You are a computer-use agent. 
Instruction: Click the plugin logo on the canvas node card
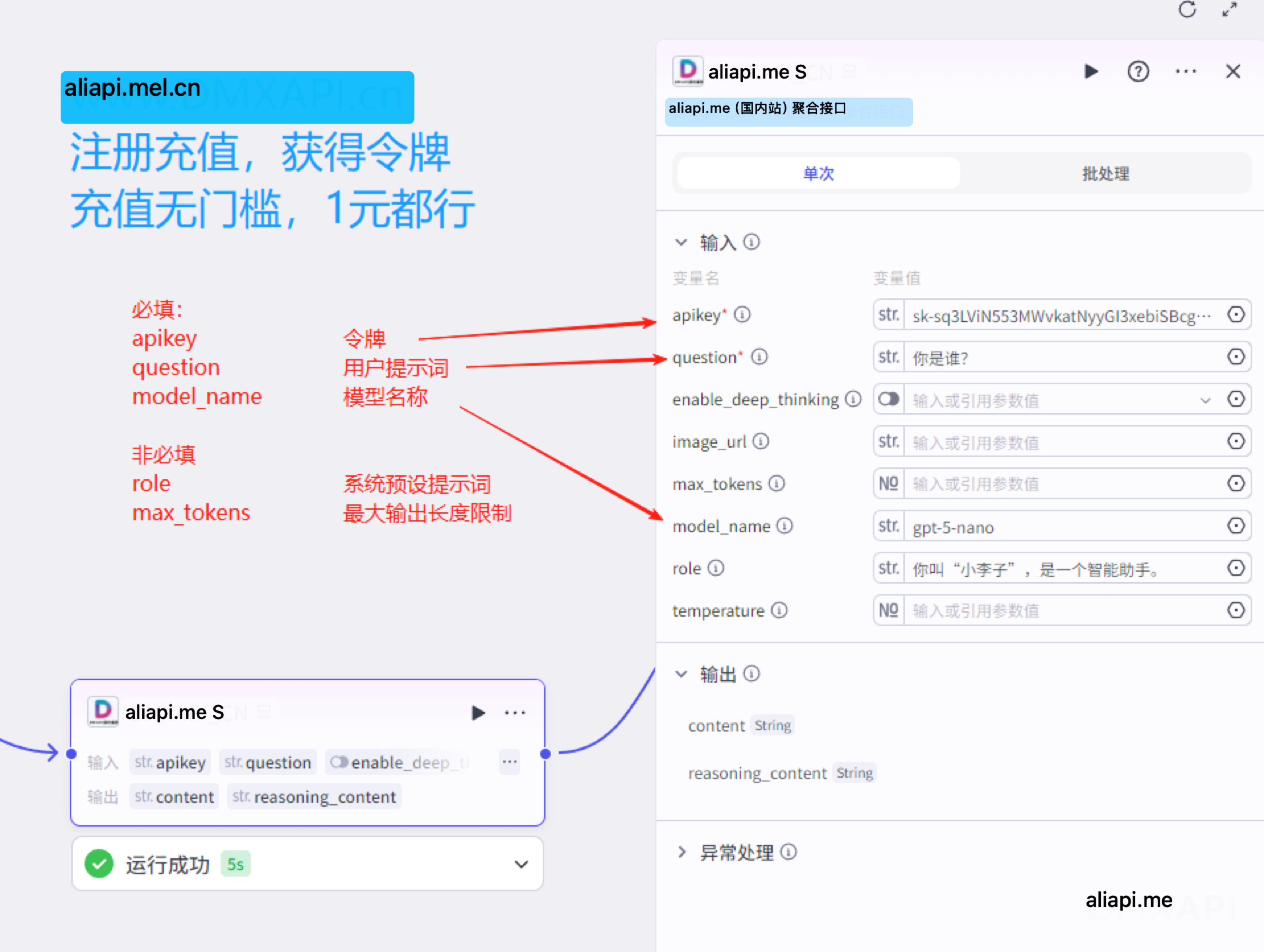click(x=103, y=712)
